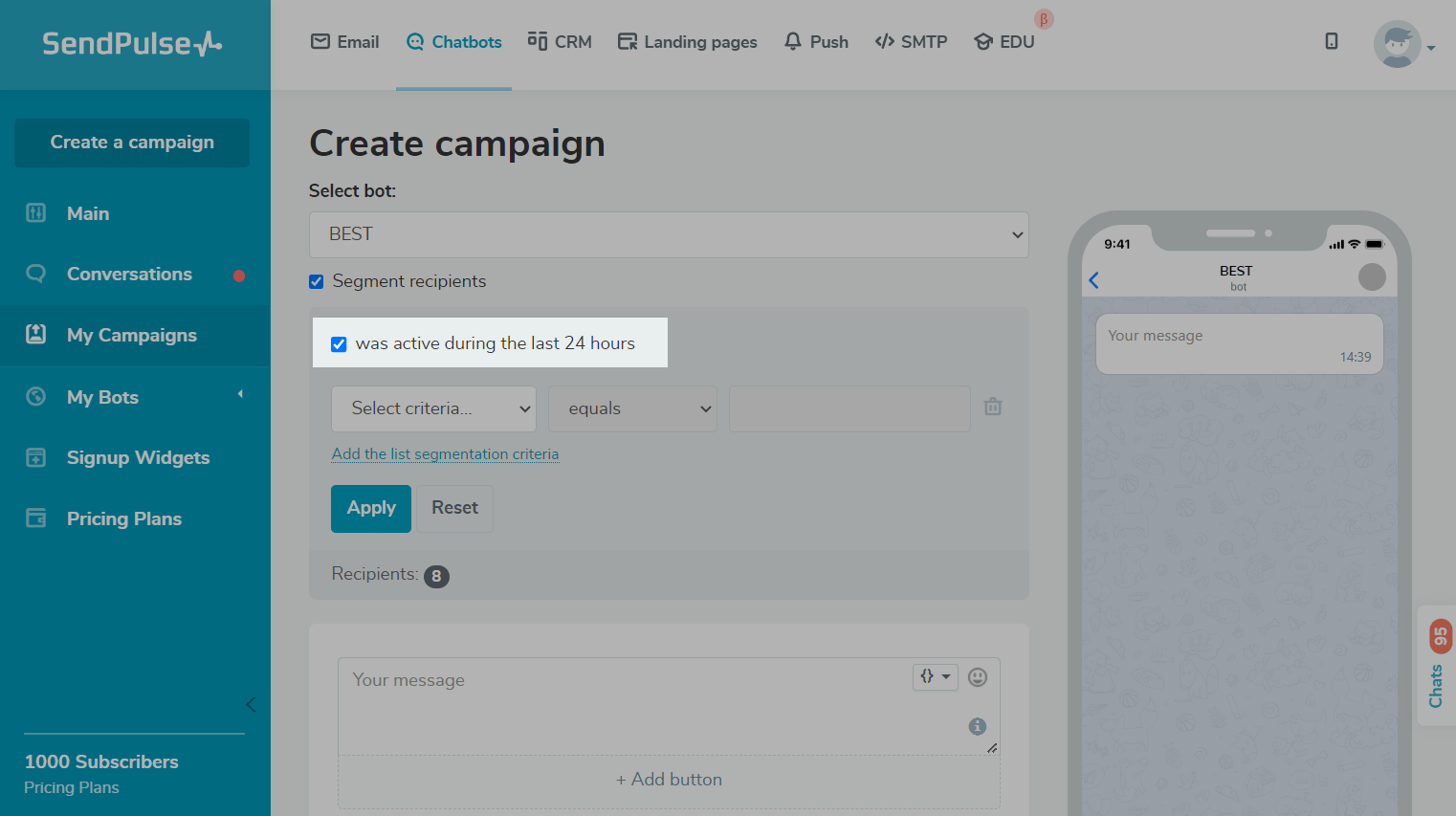Screen dimensions: 1456x816
Task: Toggle was active during last 24 hours
Action: 339,344
